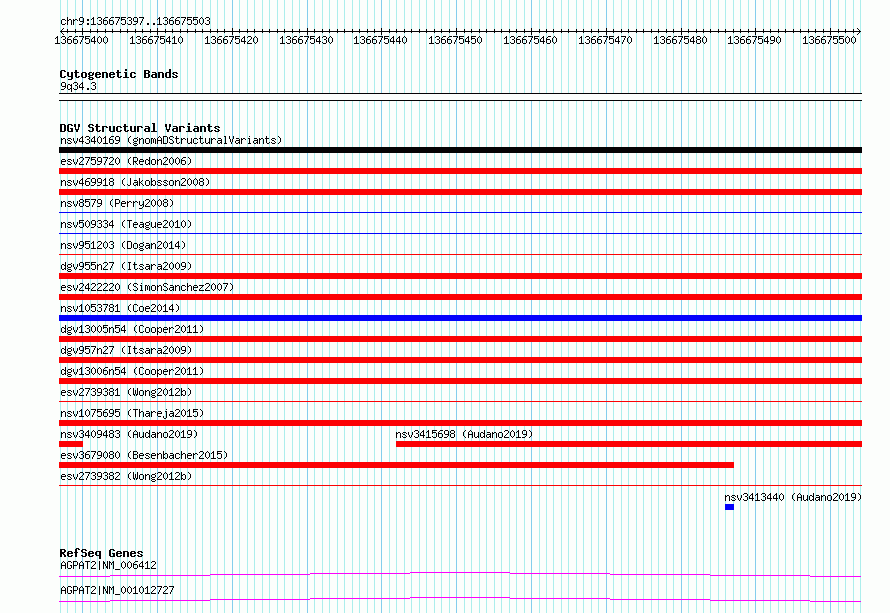Click the nsv469918 (Jakobsson2008) label

coord(135,182)
